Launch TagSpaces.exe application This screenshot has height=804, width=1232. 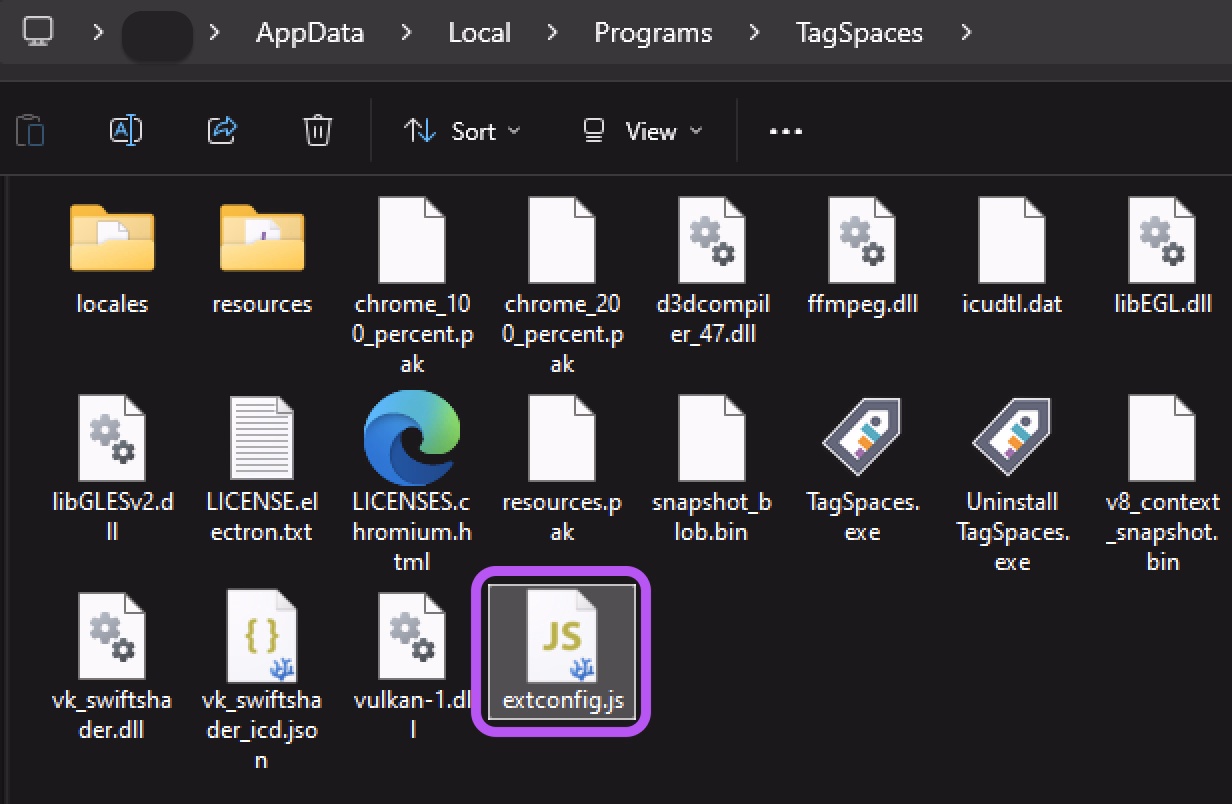[862, 438]
